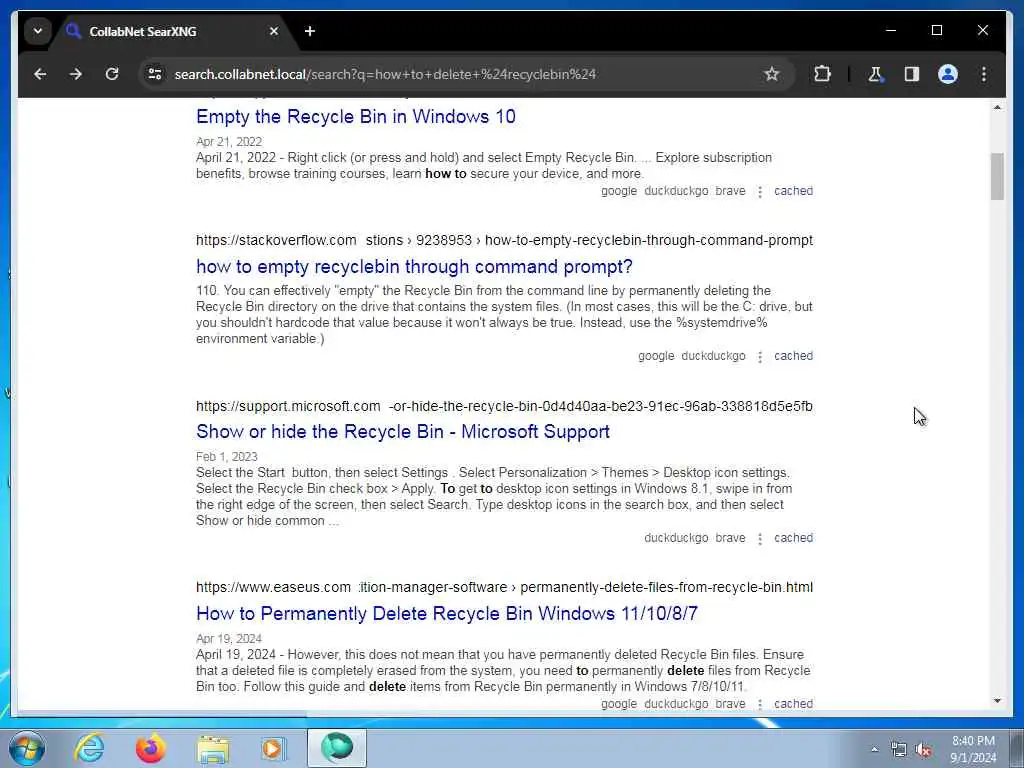Viewport: 1024px width, 768px height.
Task: Expand more options for Show or hide result
Action: click(760, 538)
